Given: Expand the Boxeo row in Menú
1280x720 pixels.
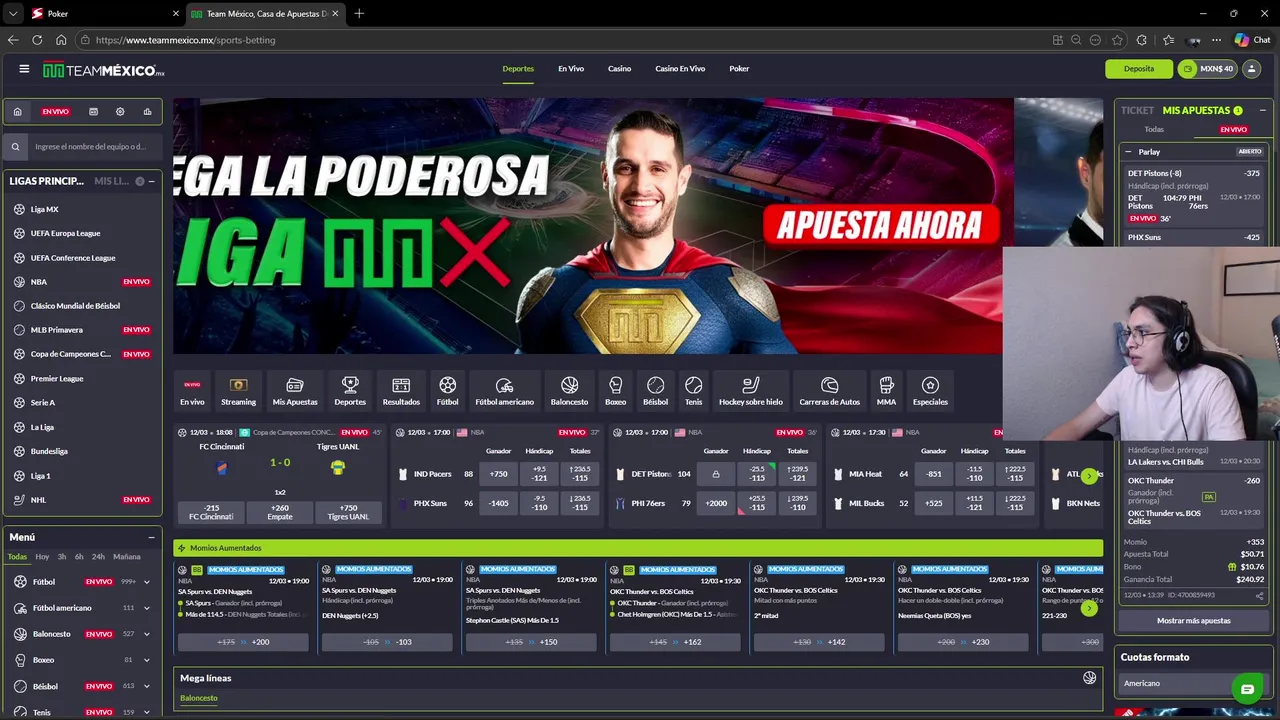Looking at the screenshot, I should click(147, 660).
